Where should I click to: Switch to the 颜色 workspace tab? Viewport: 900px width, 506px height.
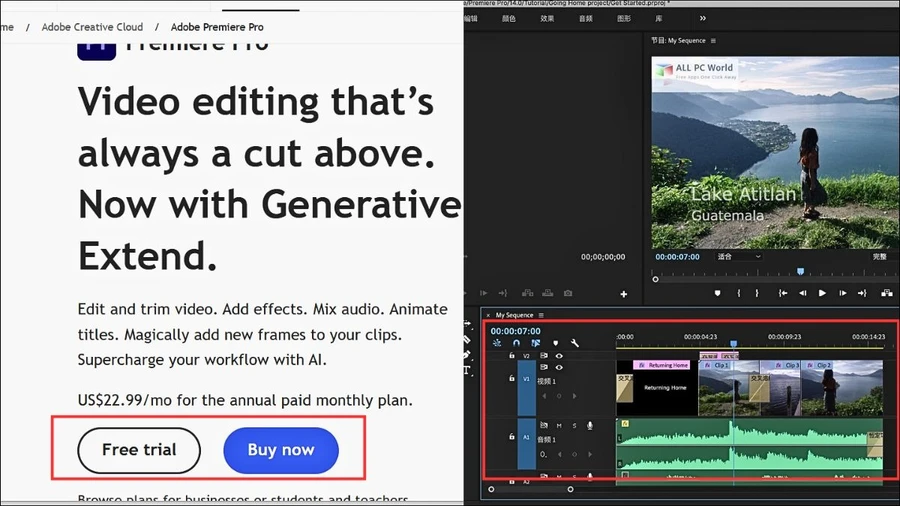point(509,18)
